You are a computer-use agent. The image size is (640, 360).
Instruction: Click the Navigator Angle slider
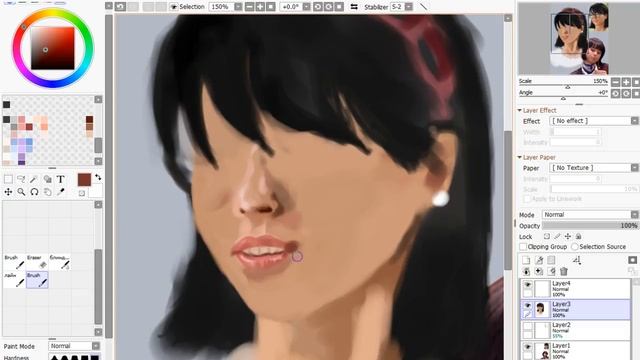point(563,96)
